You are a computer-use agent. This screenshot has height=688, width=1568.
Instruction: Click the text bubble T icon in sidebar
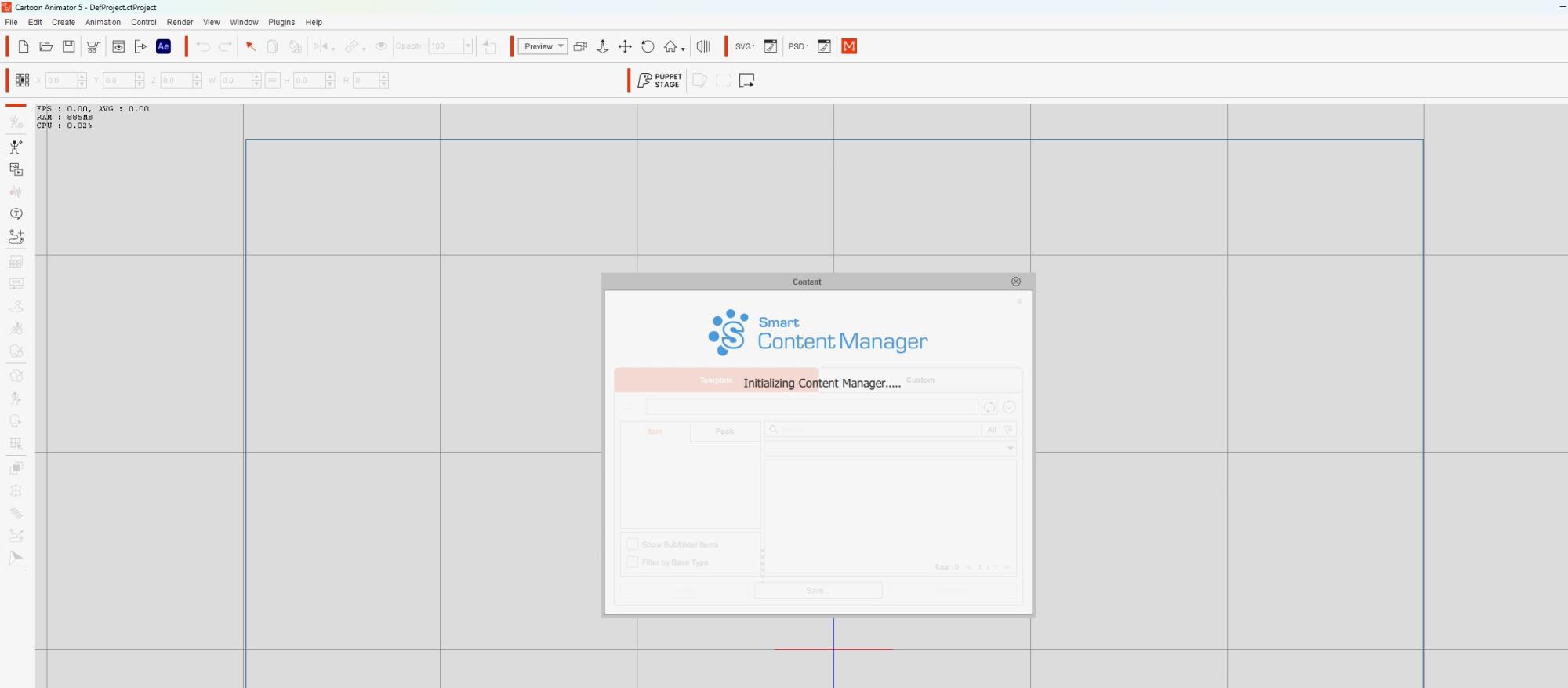tap(16, 213)
